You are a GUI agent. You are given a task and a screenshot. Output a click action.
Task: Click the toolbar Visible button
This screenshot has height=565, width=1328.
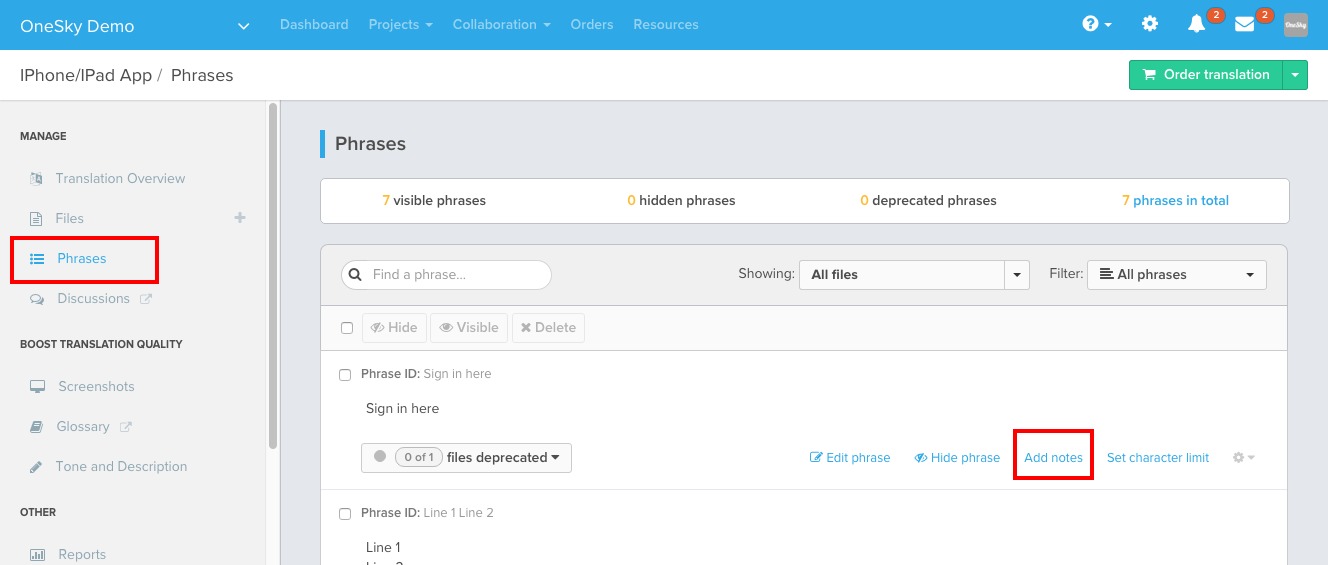click(469, 328)
